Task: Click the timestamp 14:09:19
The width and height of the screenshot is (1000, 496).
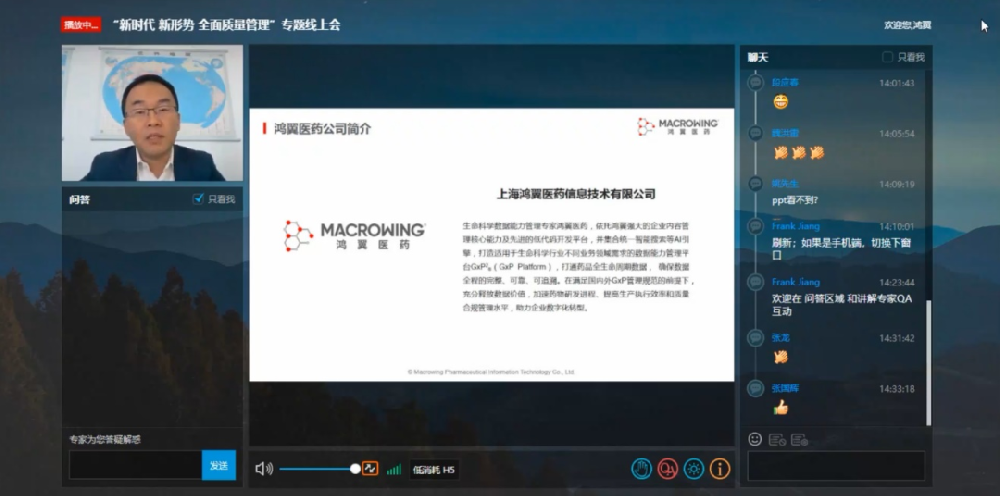Action: [x=897, y=184]
